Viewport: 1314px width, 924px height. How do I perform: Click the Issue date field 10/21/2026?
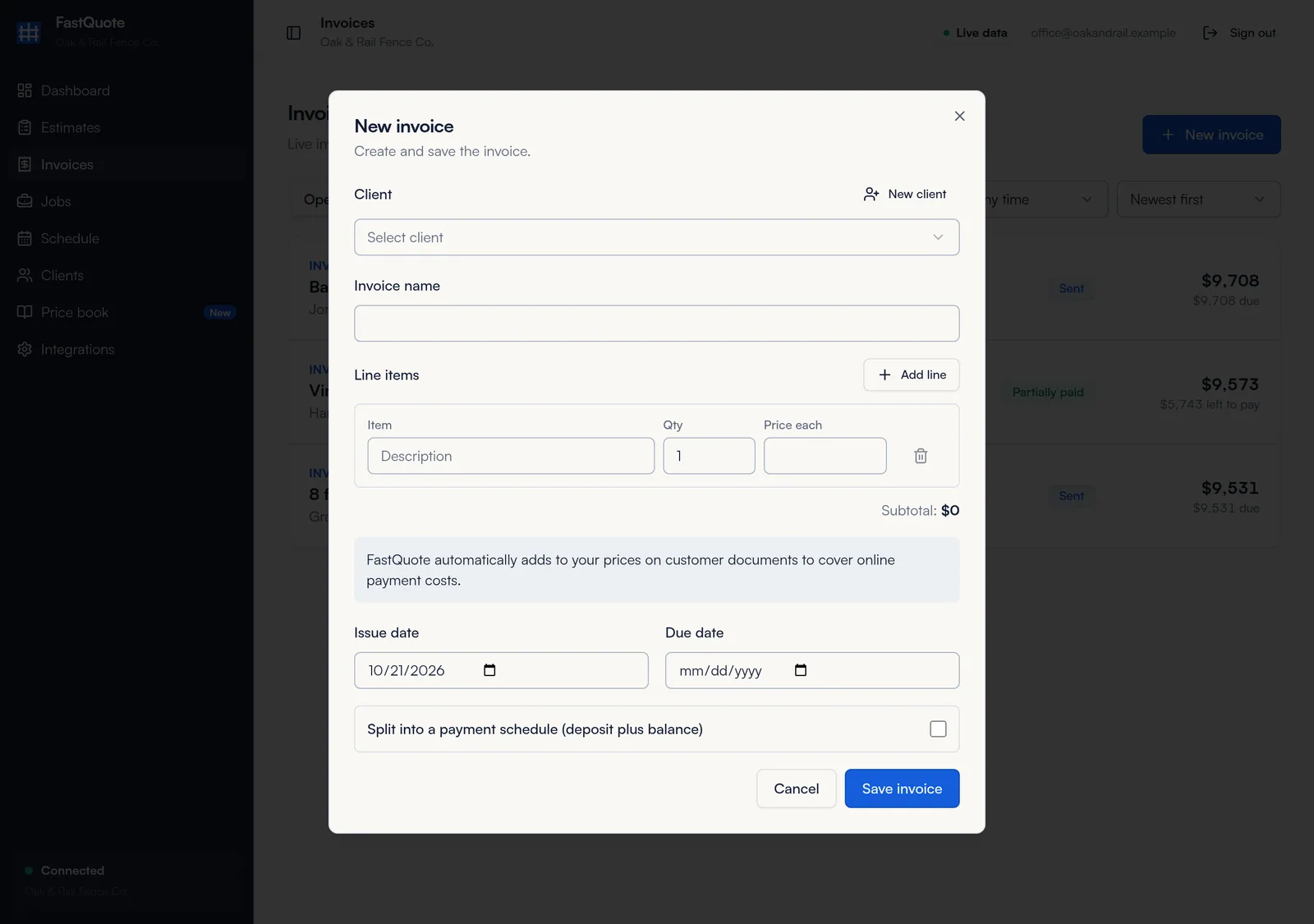point(501,670)
